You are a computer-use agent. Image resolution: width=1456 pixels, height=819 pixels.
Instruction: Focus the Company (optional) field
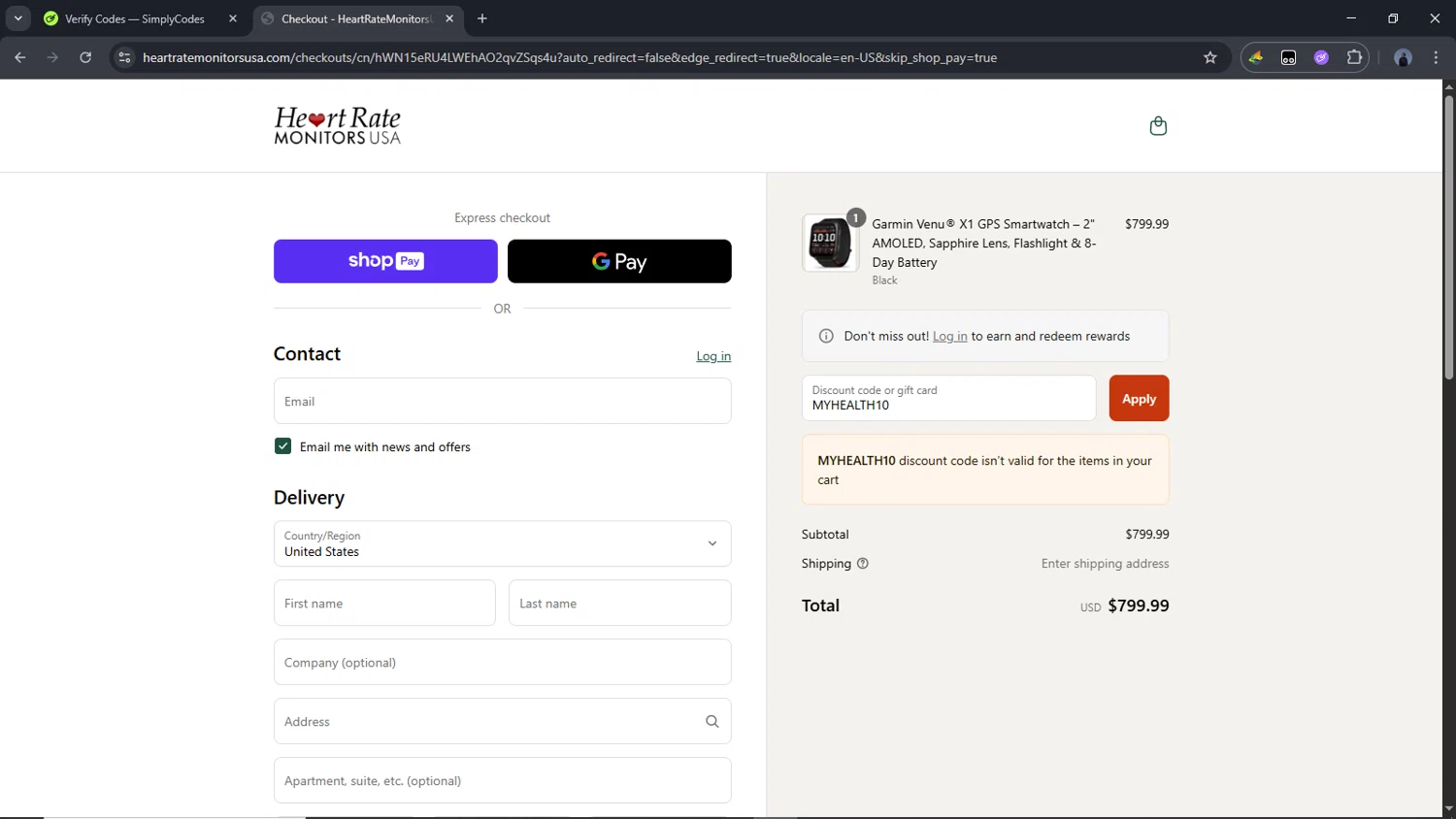(502, 662)
